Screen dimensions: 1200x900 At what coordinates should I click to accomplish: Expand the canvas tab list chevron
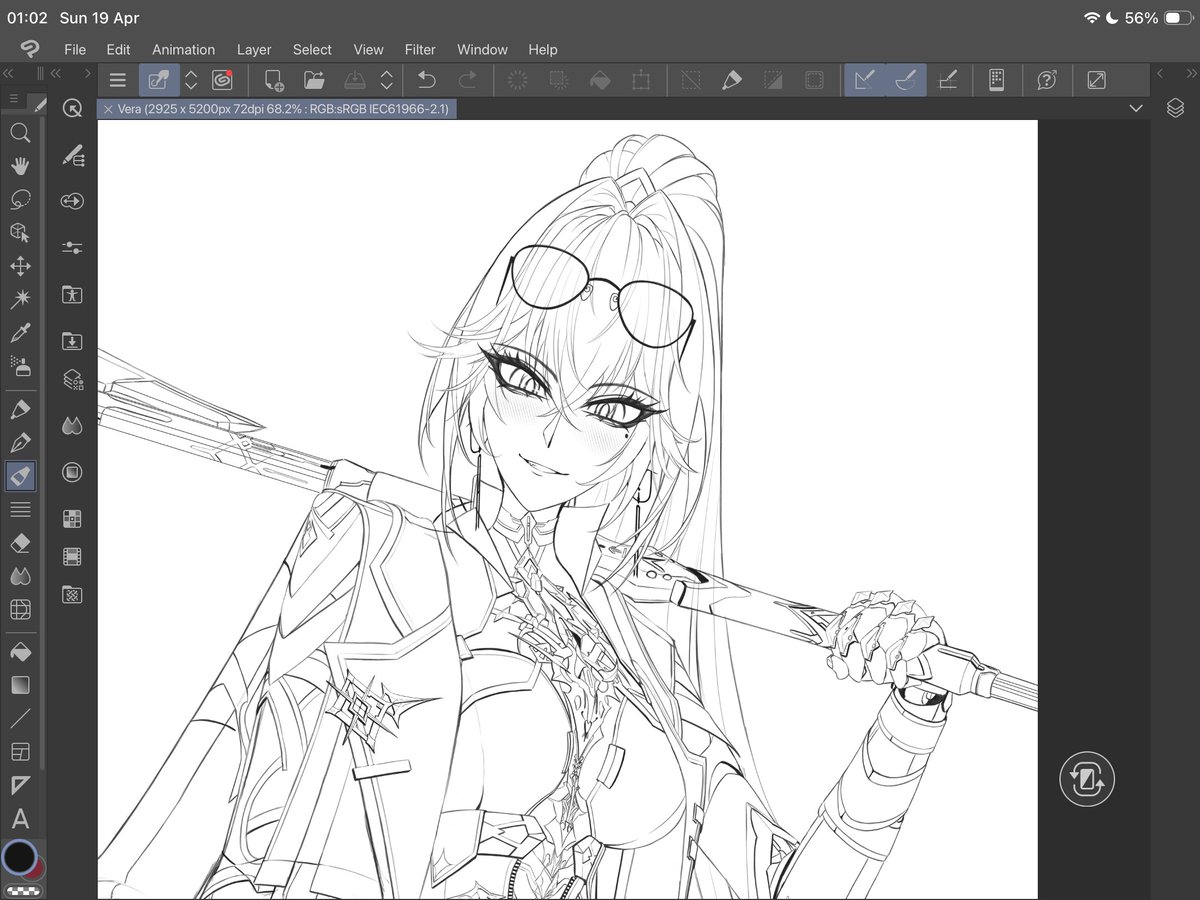1135,108
